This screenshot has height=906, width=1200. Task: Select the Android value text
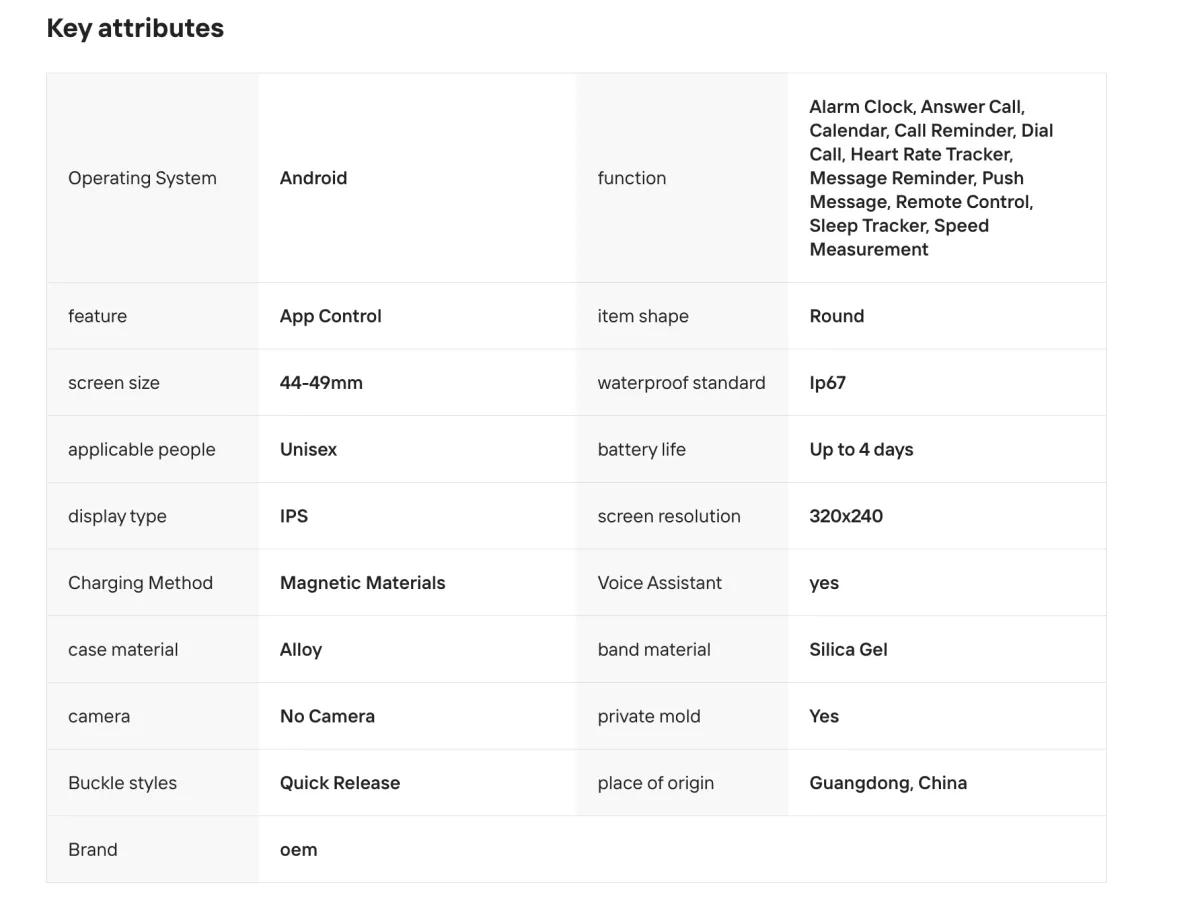[313, 178]
